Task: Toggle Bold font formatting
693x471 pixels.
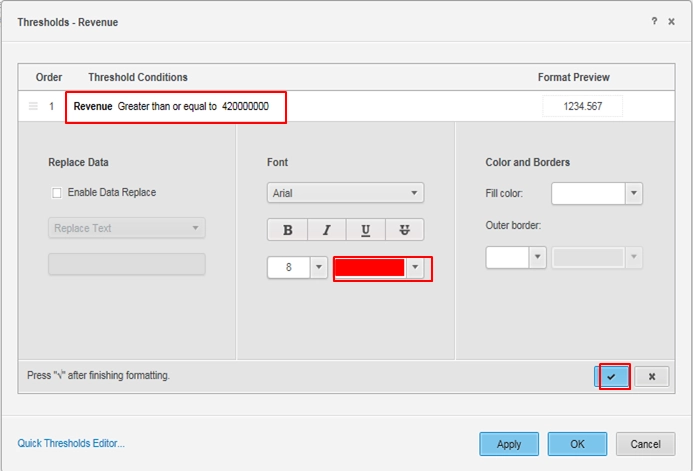Action: (287, 230)
